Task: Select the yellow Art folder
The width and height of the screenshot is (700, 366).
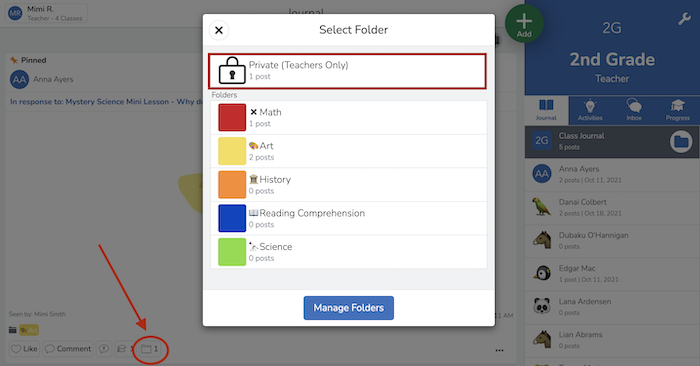Action: [x=348, y=151]
